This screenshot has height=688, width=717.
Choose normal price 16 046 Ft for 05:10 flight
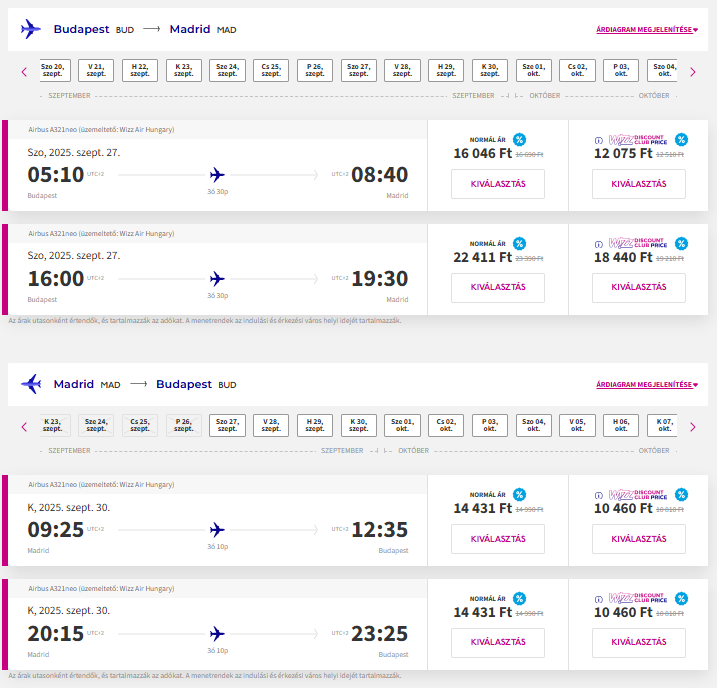tap(497, 184)
